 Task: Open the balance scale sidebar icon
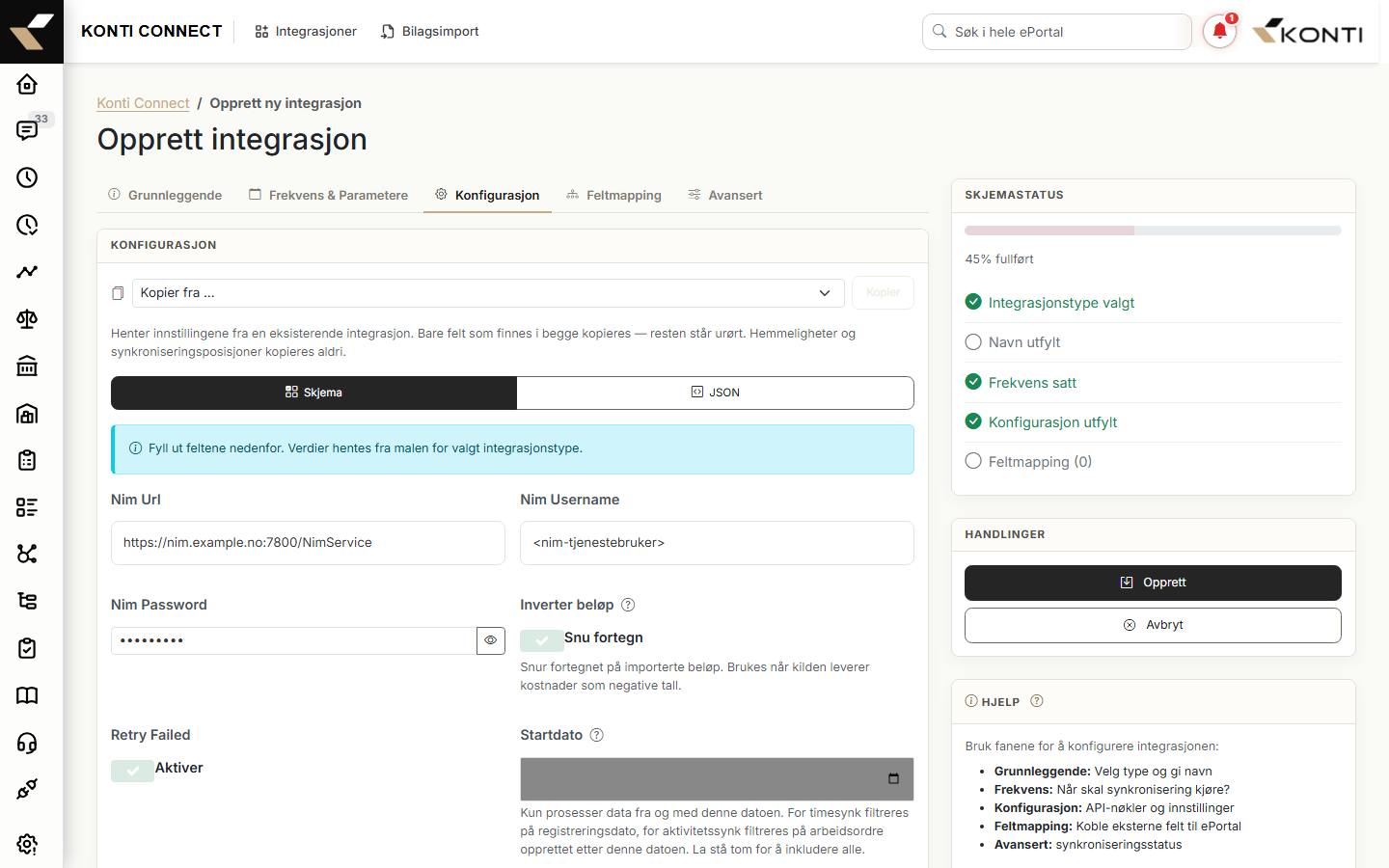pos(27,319)
